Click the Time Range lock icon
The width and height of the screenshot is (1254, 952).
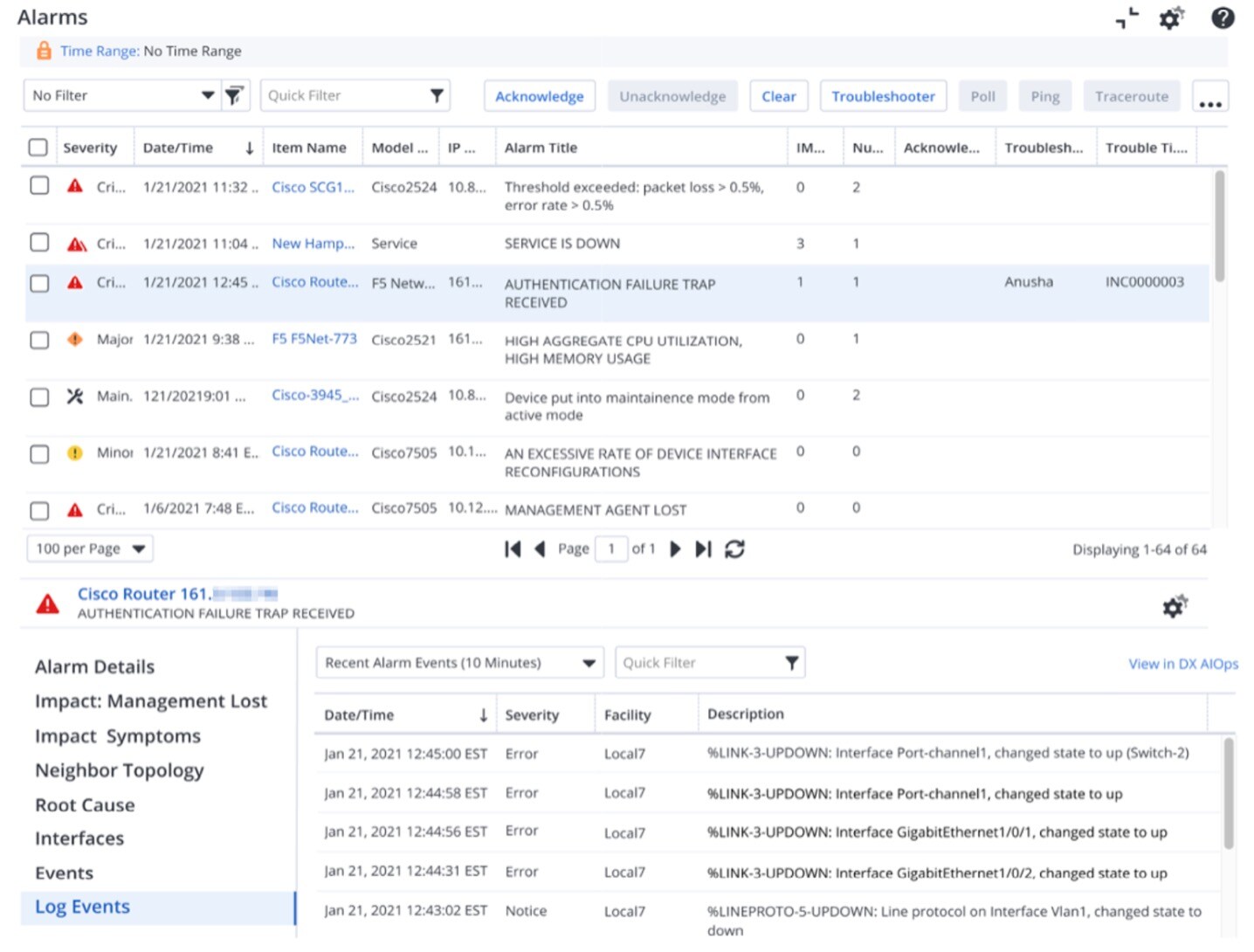click(44, 52)
